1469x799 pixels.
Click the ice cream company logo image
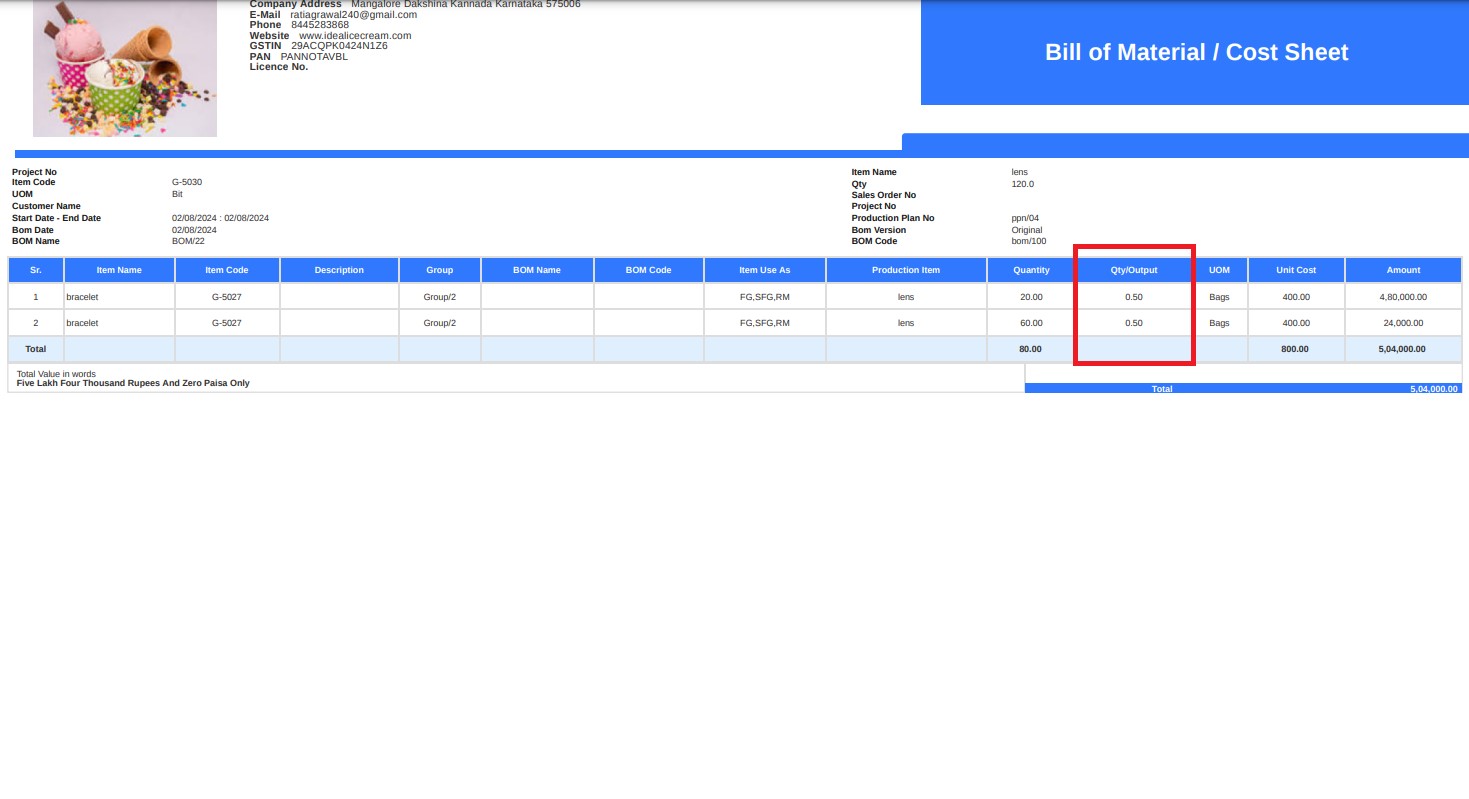125,68
